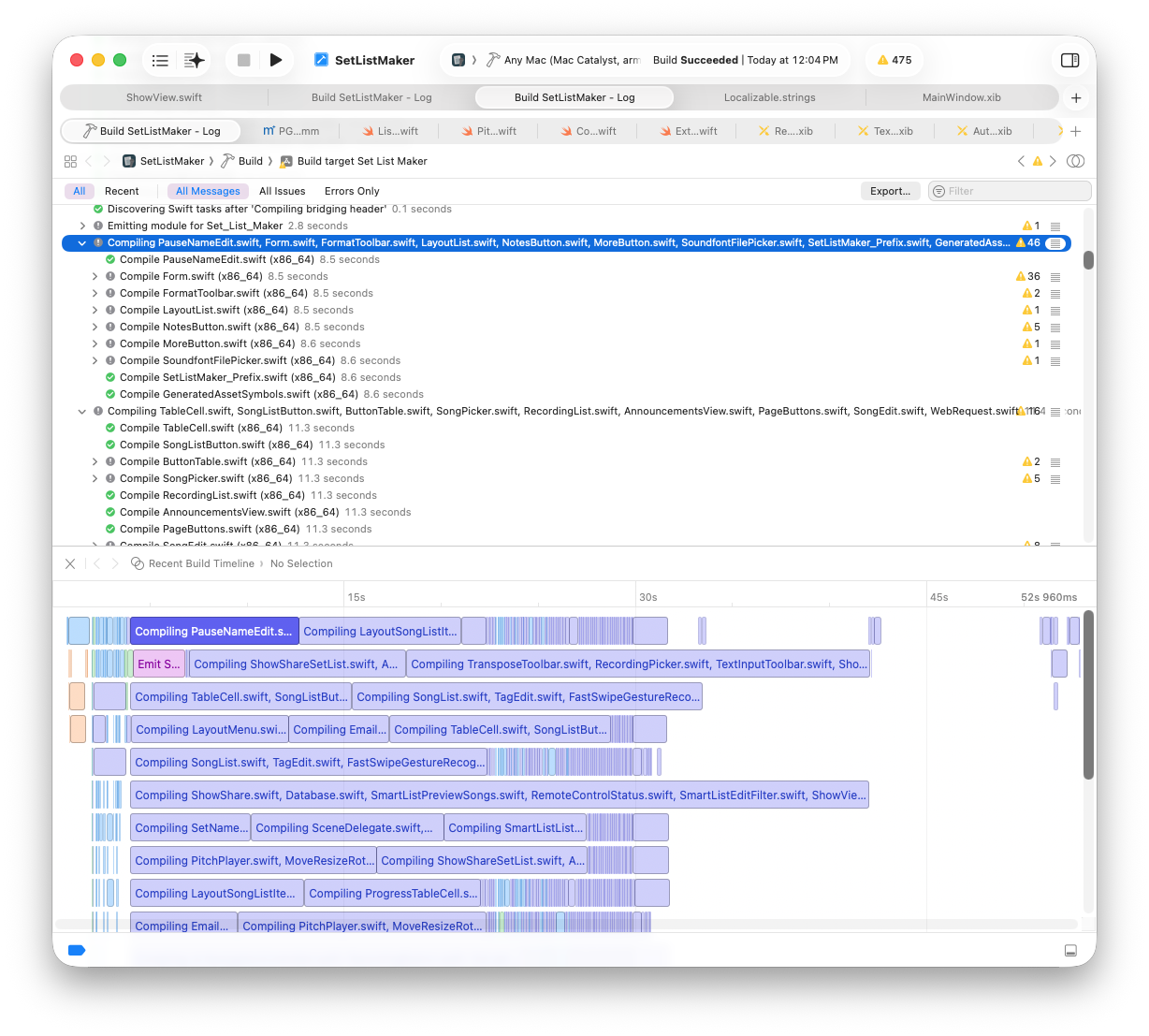
Task: Expand the Compile Form.swift row
Action: (x=95, y=277)
